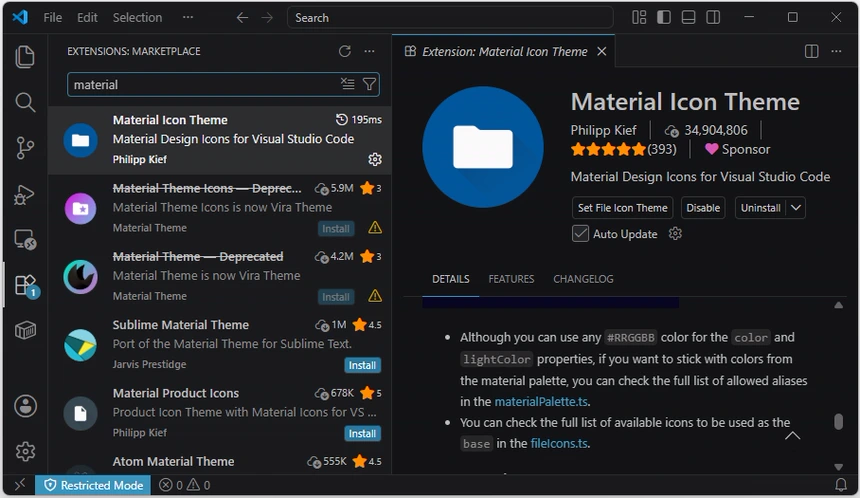This screenshot has height=498, width=860.
Task: Open the Explorer view in activity bar
Action: [x=25, y=57]
